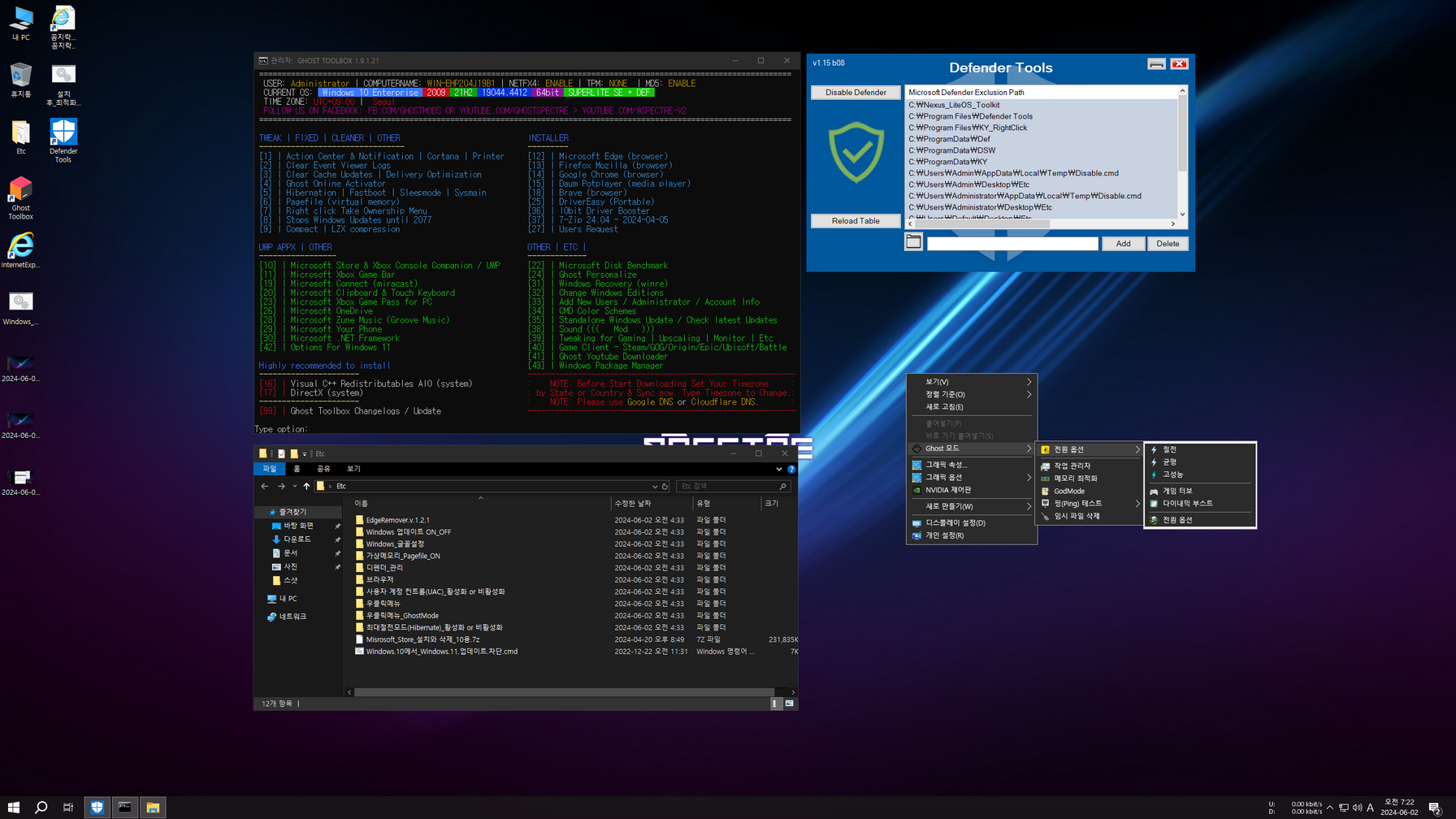Click the Delete button in Defender Tools
Viewport: 1456px width, 819px height.
tap(1168, 243)
